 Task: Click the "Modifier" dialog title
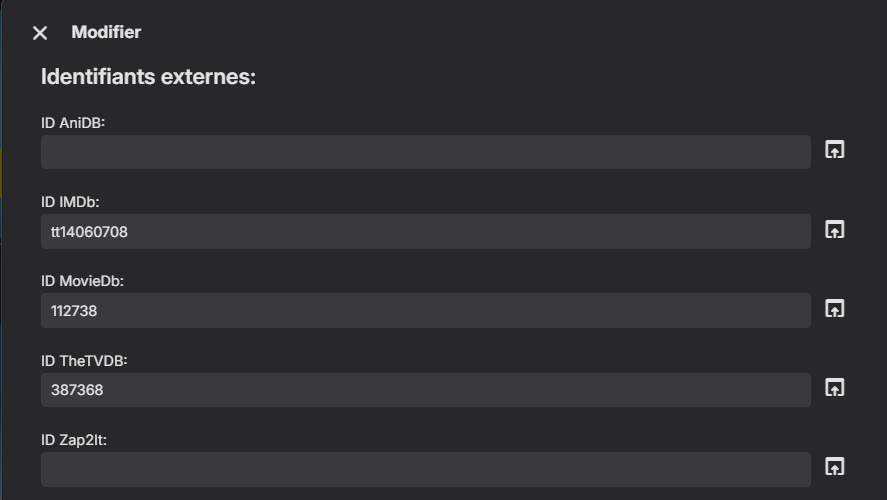click(x=106, y=32)
